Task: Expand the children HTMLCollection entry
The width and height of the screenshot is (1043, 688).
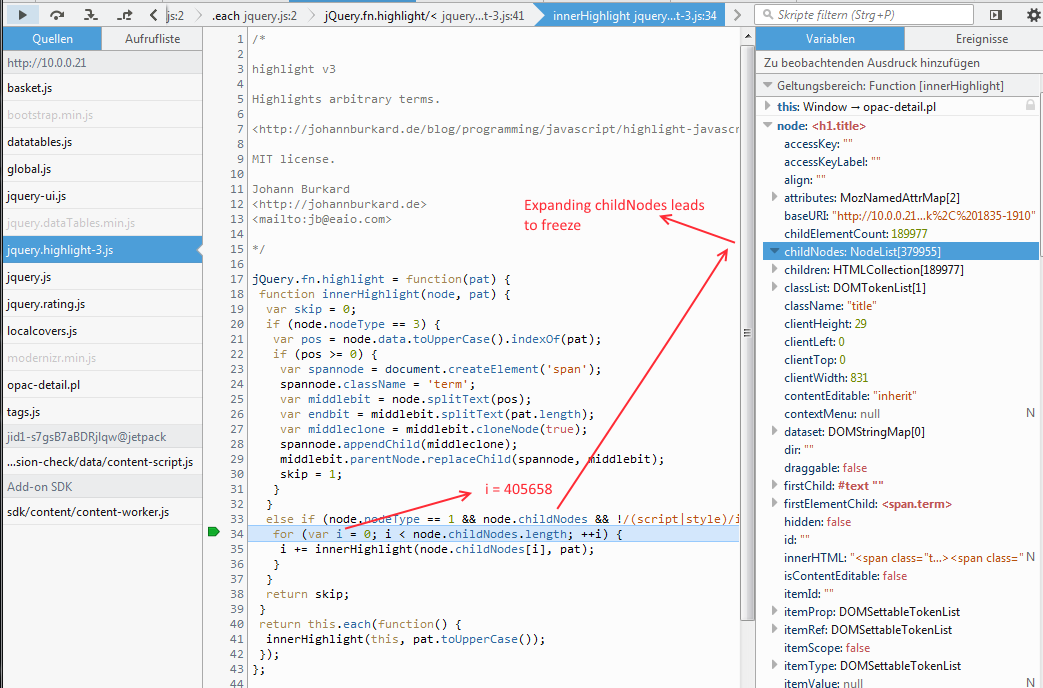Action: click(x=774, y=270)
